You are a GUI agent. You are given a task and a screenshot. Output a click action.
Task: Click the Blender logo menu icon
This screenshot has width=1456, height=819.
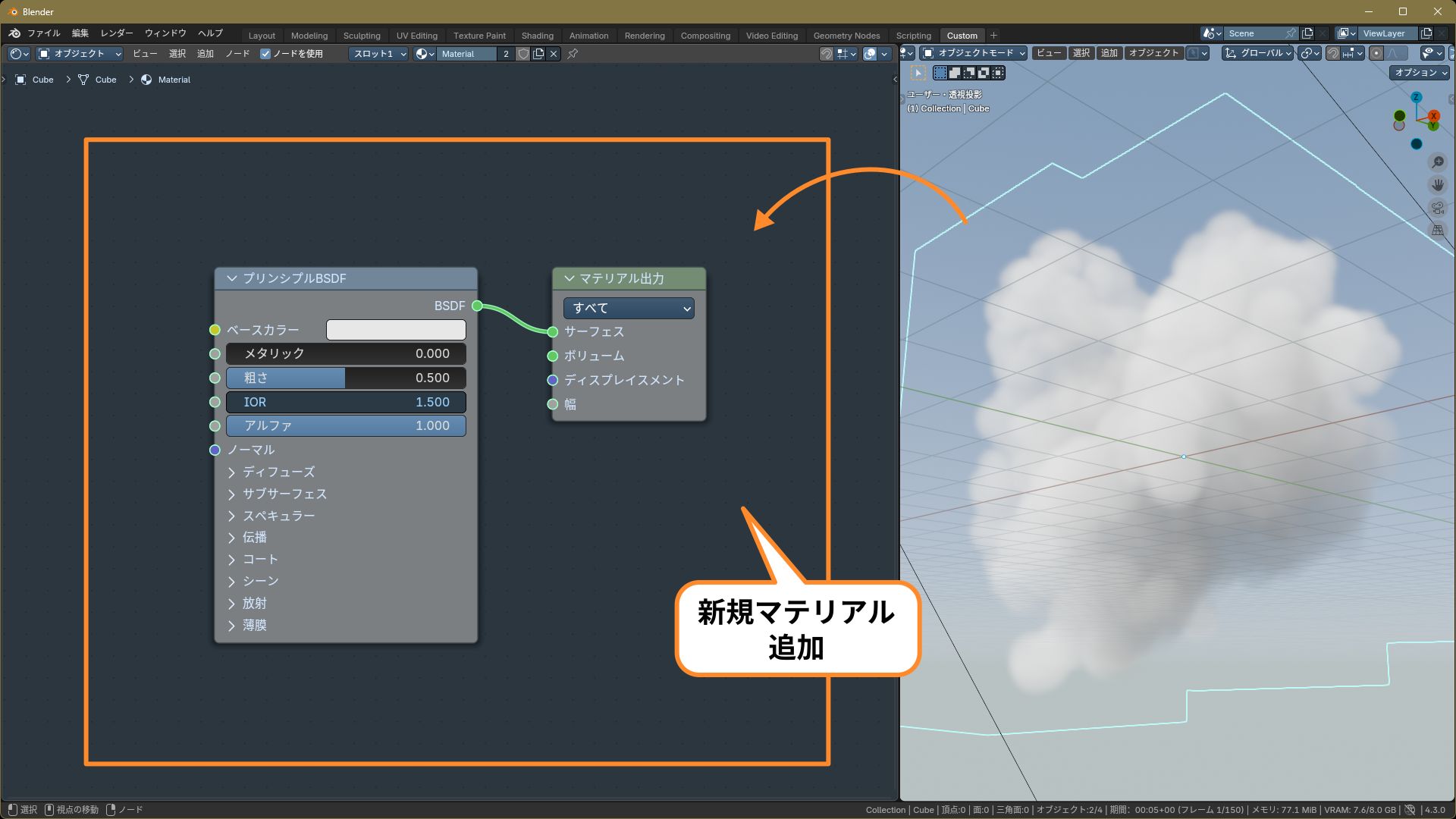coord(14,33)
